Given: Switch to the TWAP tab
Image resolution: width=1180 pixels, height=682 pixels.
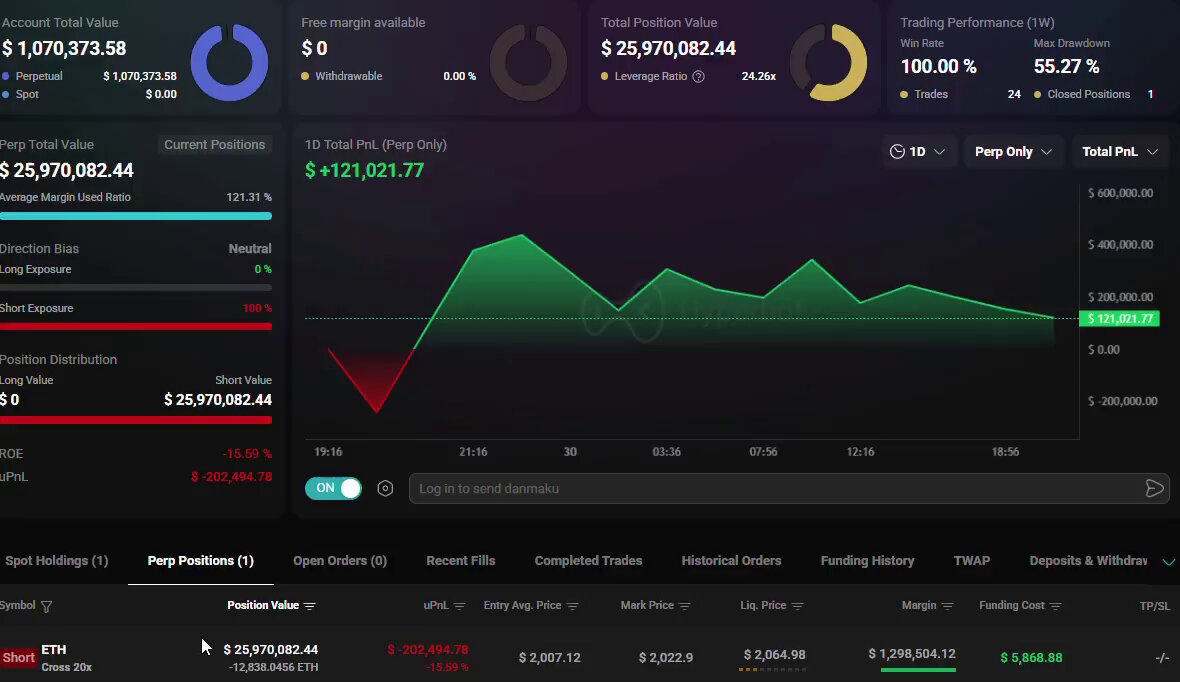Looking at the screenshot, I should [x=972, y=561].
